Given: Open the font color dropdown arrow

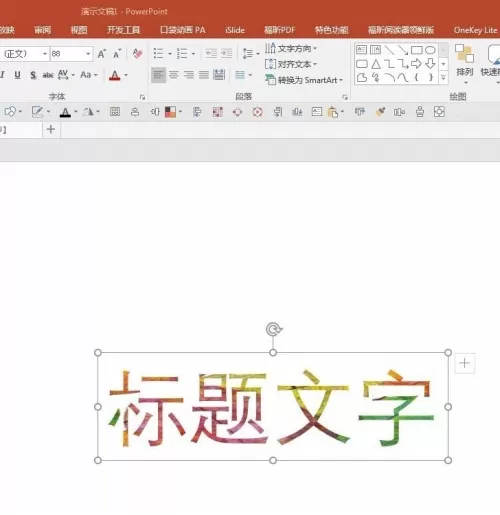Looking at the screenshot, I should pos(126,75).
